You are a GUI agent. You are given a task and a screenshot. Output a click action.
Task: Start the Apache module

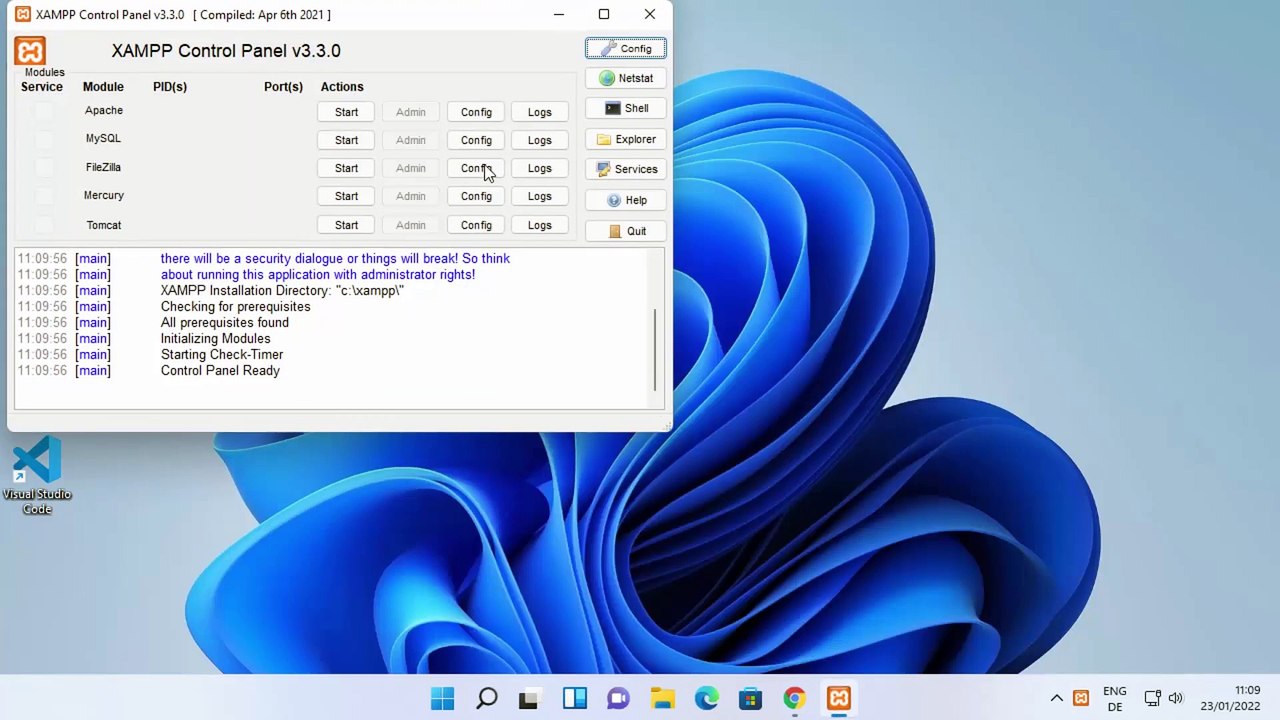[346, 112]
